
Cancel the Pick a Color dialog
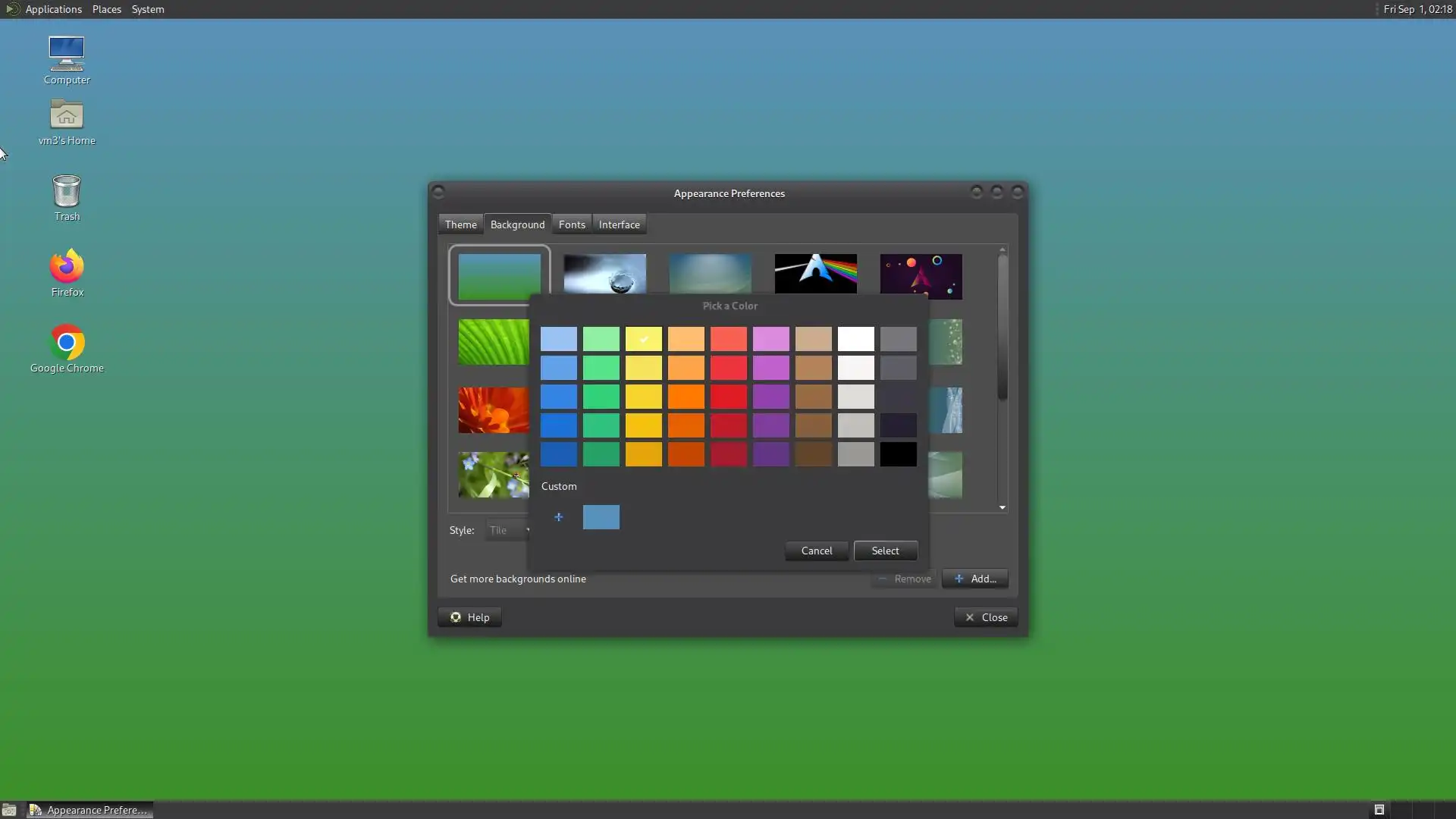817,551
